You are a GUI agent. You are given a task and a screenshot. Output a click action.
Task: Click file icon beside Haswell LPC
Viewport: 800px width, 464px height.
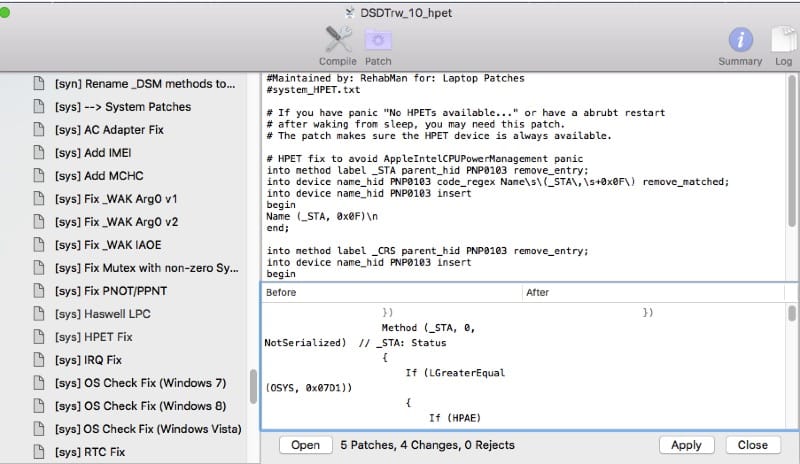coord(39,314)
